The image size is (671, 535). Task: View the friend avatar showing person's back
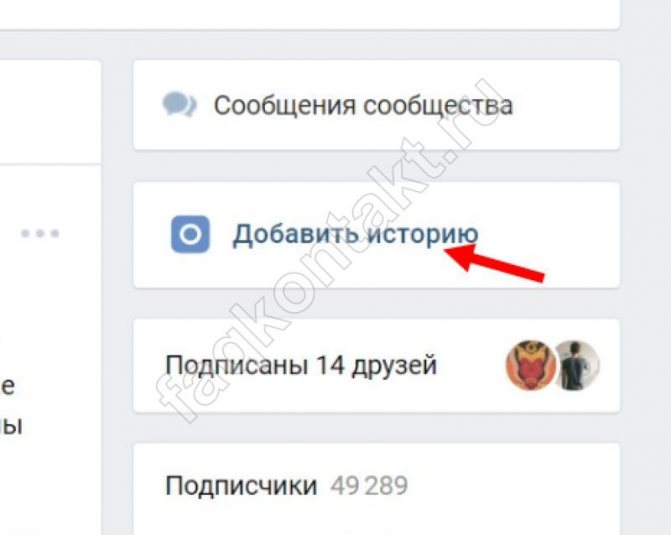click(576, 365)
